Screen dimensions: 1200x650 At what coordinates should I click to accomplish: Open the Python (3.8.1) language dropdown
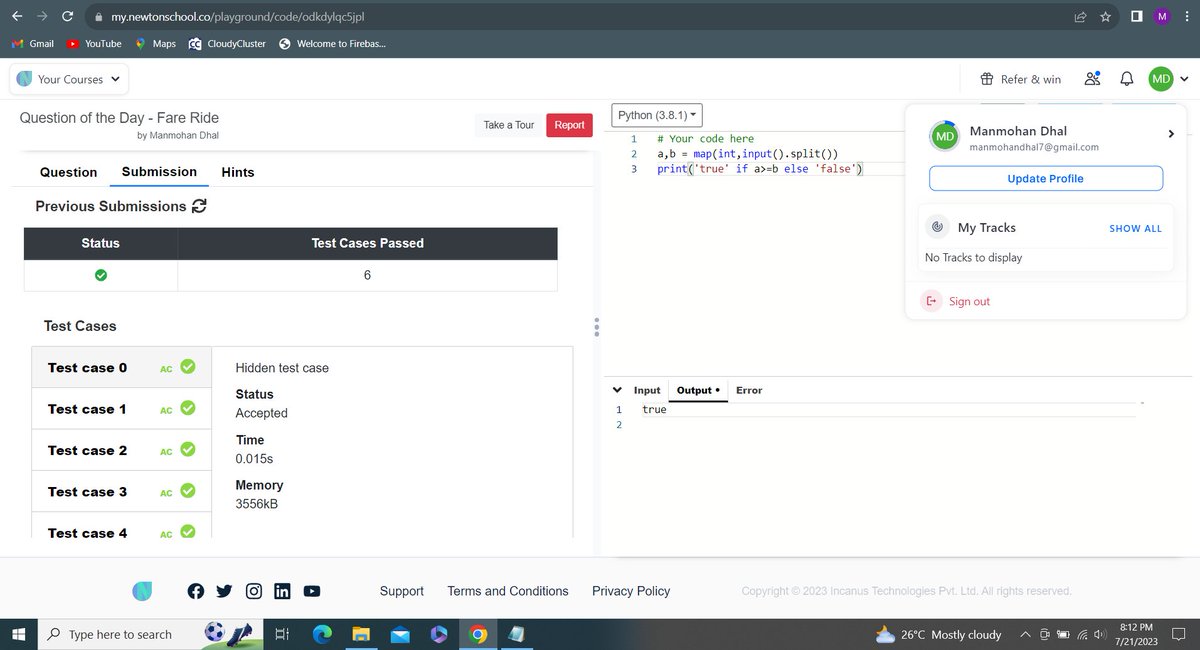658,115
